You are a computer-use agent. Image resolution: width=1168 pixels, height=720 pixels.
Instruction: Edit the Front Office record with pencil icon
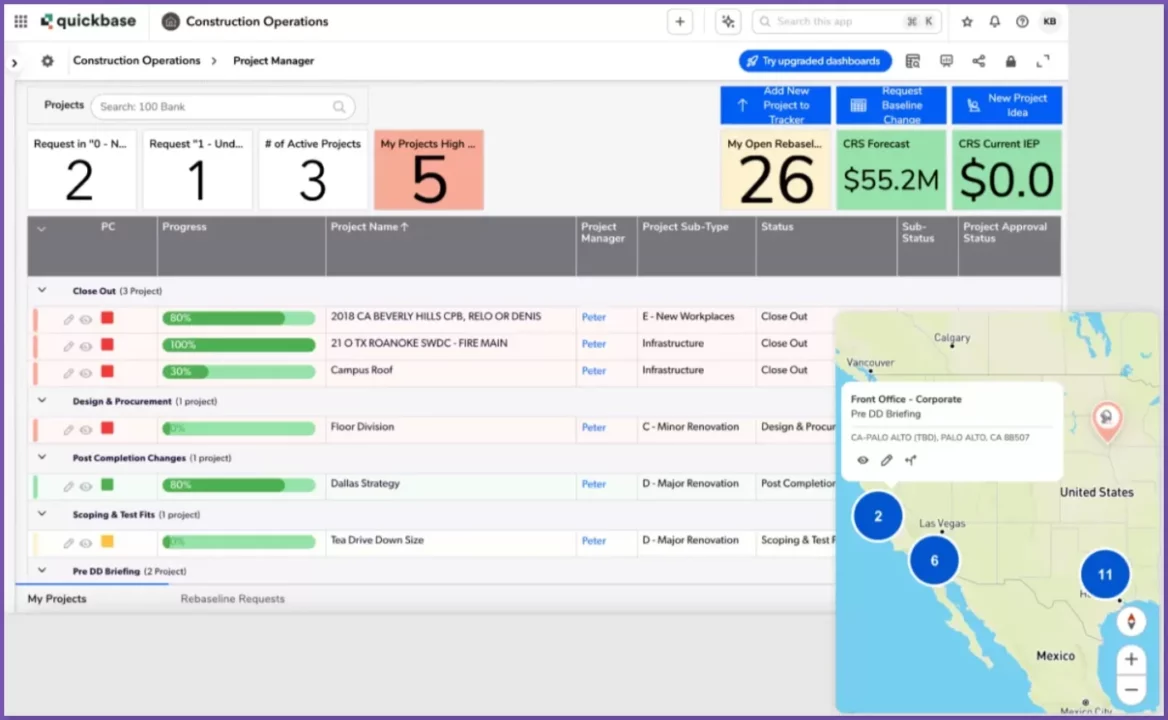click(886, 460)
